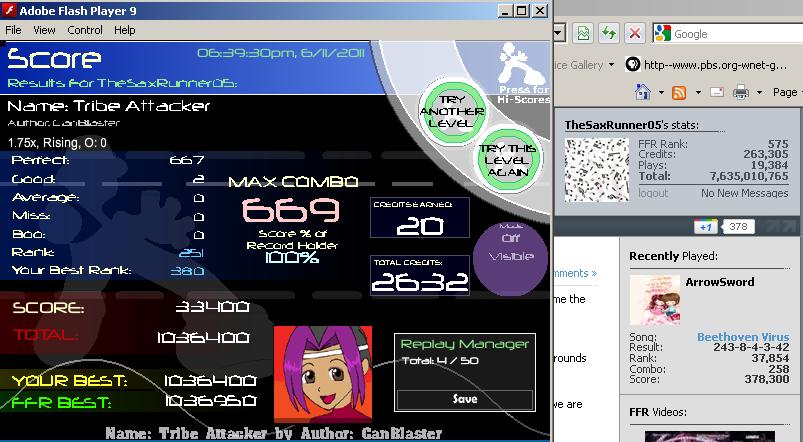This screenshot has width=803, height=442.
Task: Click the Press for Hi-Scores icon
Action: [522, 73]
